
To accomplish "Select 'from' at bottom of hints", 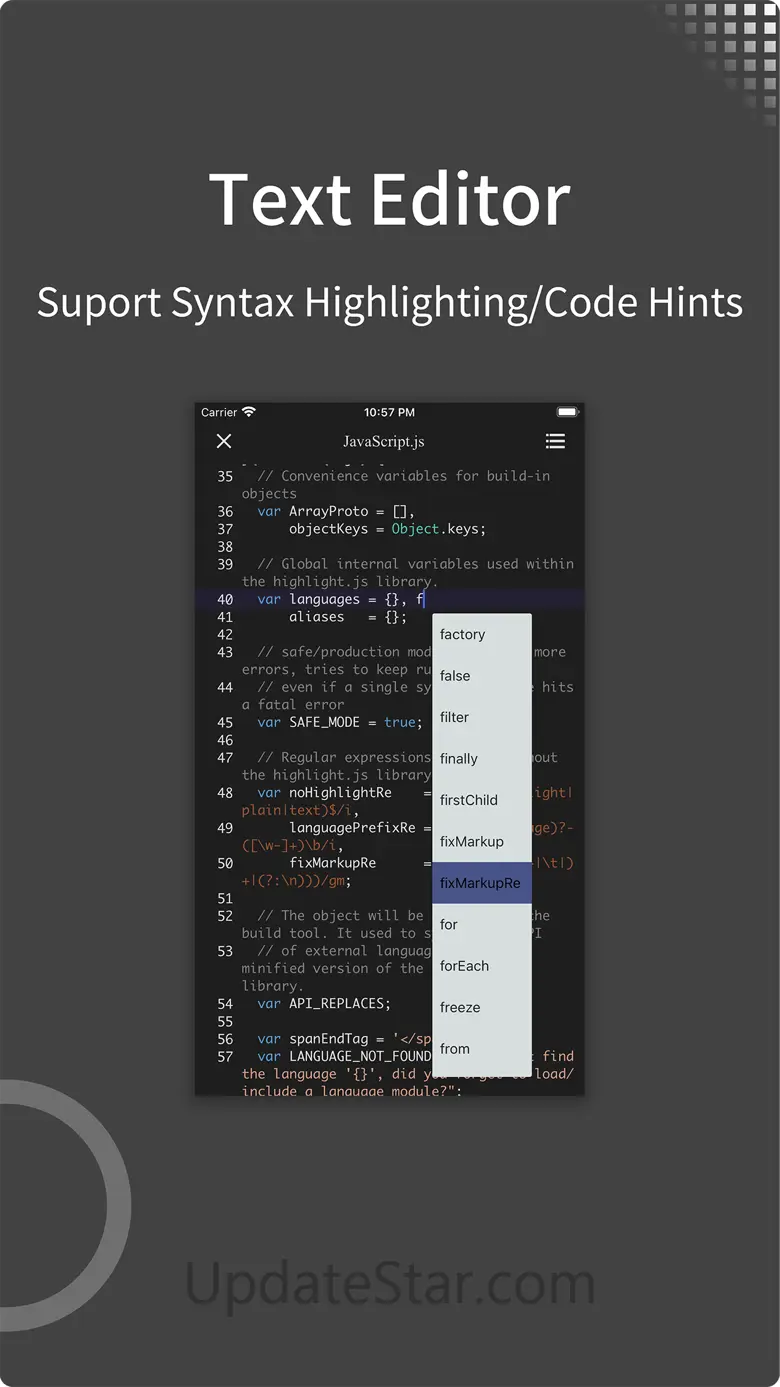I will click(x=481, y=1049).
